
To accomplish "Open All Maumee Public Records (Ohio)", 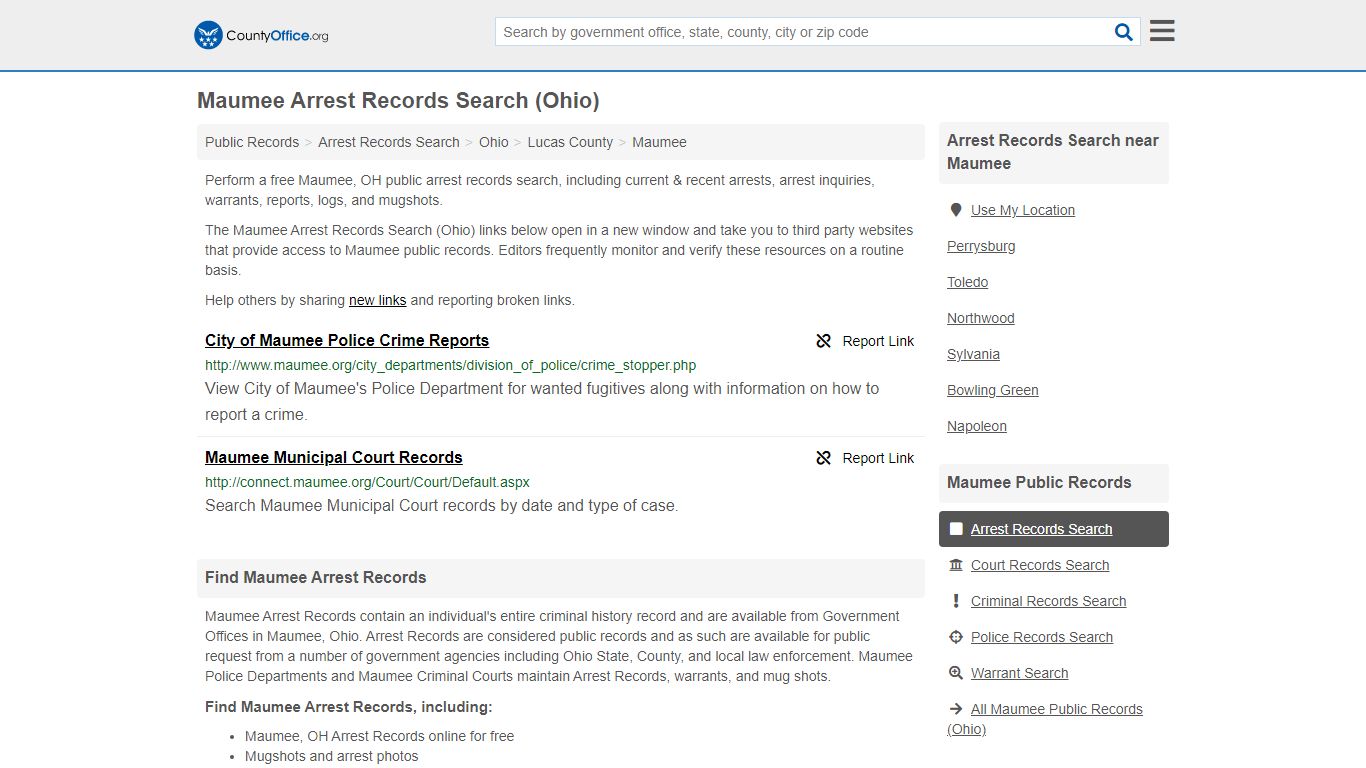I will coord(1045,719).
